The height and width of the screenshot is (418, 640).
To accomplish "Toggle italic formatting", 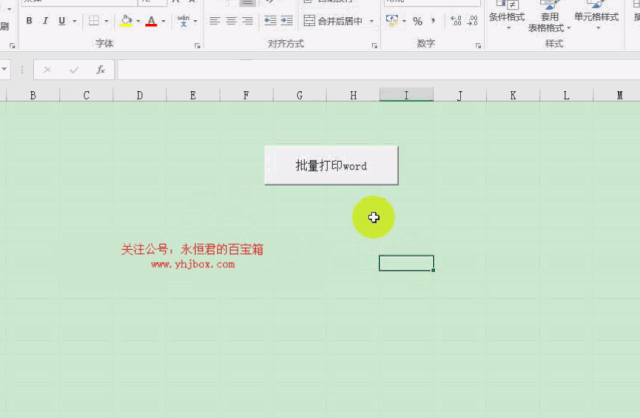I will pyautogui.click(x=46, y=21).
